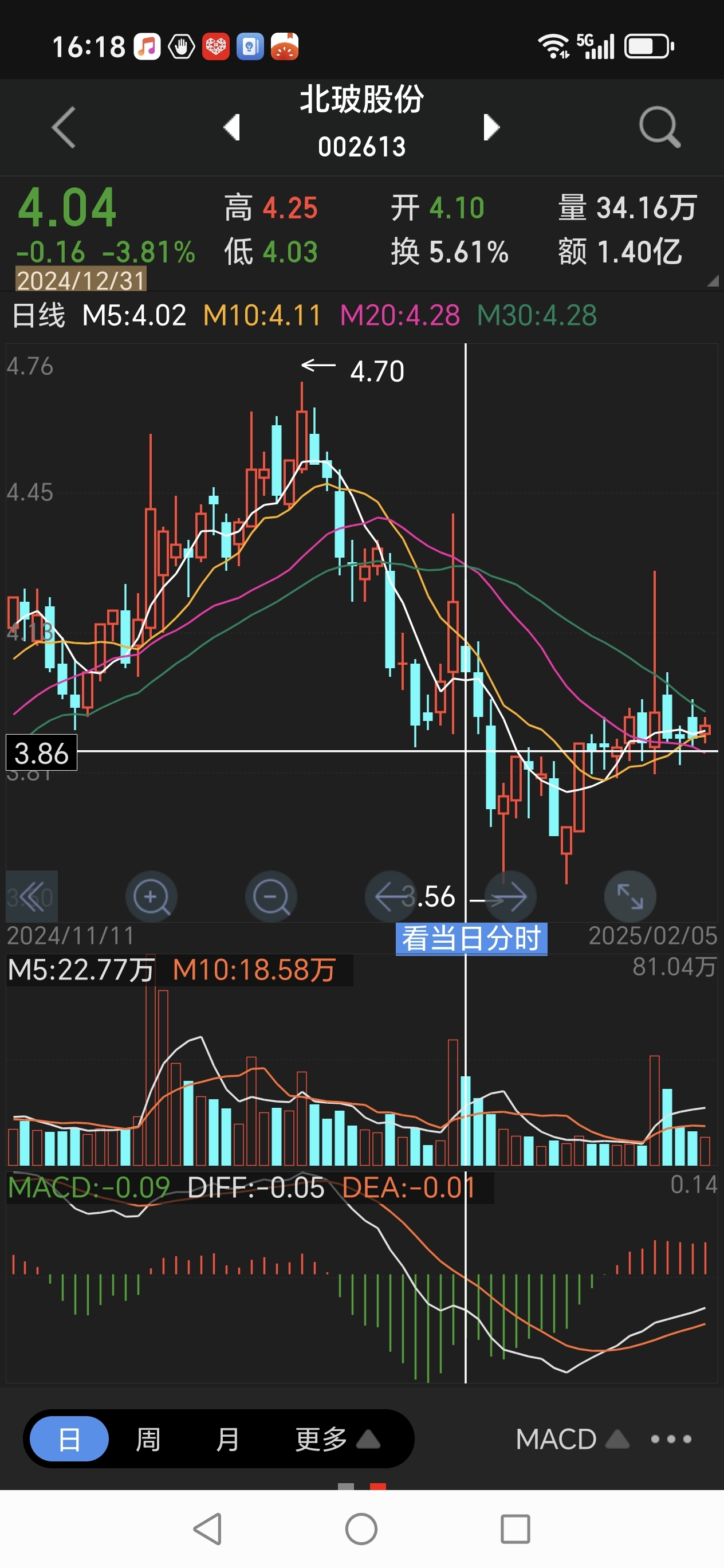This screenshot has width=724, height=1568.
Task: Tap the M5:4.02 moving average label
Action: point(134,315)
